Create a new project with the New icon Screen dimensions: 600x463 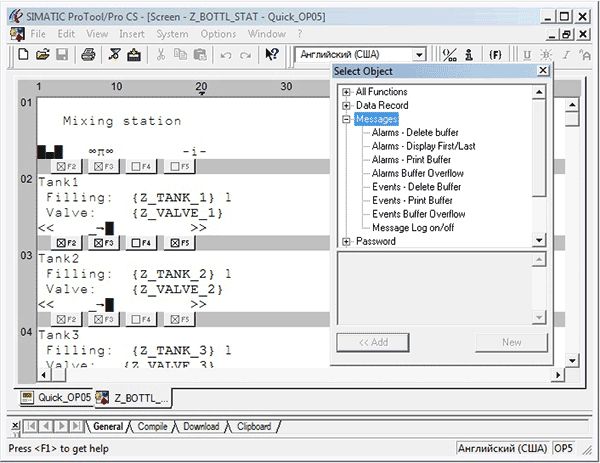(23, 55)
